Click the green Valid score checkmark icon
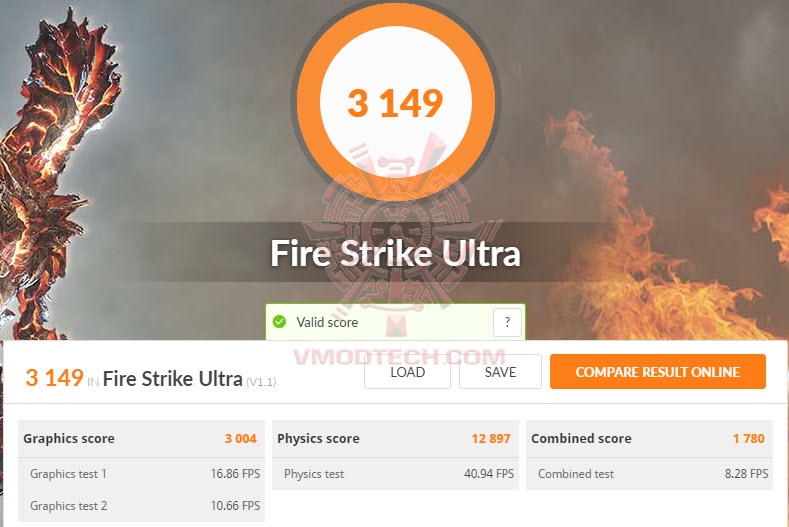 279,322
